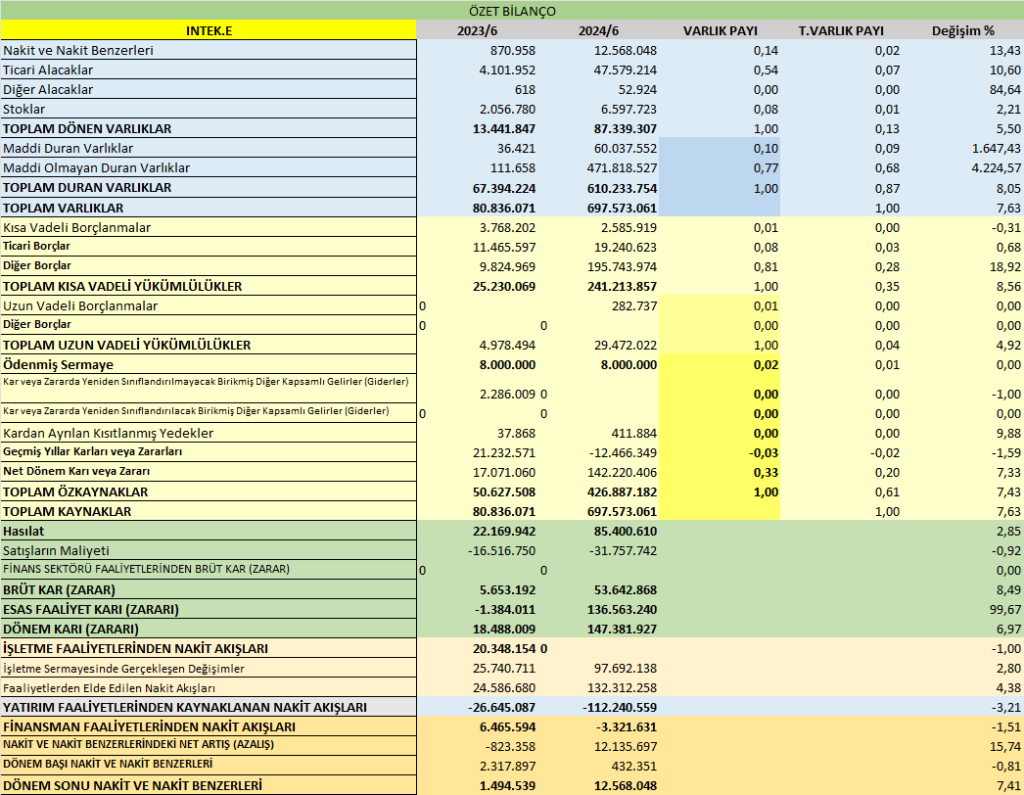Select Net Dönem Karı veya Zararı label
Image resolution: width=1024 pixels, height=795 pixels.
pos(76,472)
